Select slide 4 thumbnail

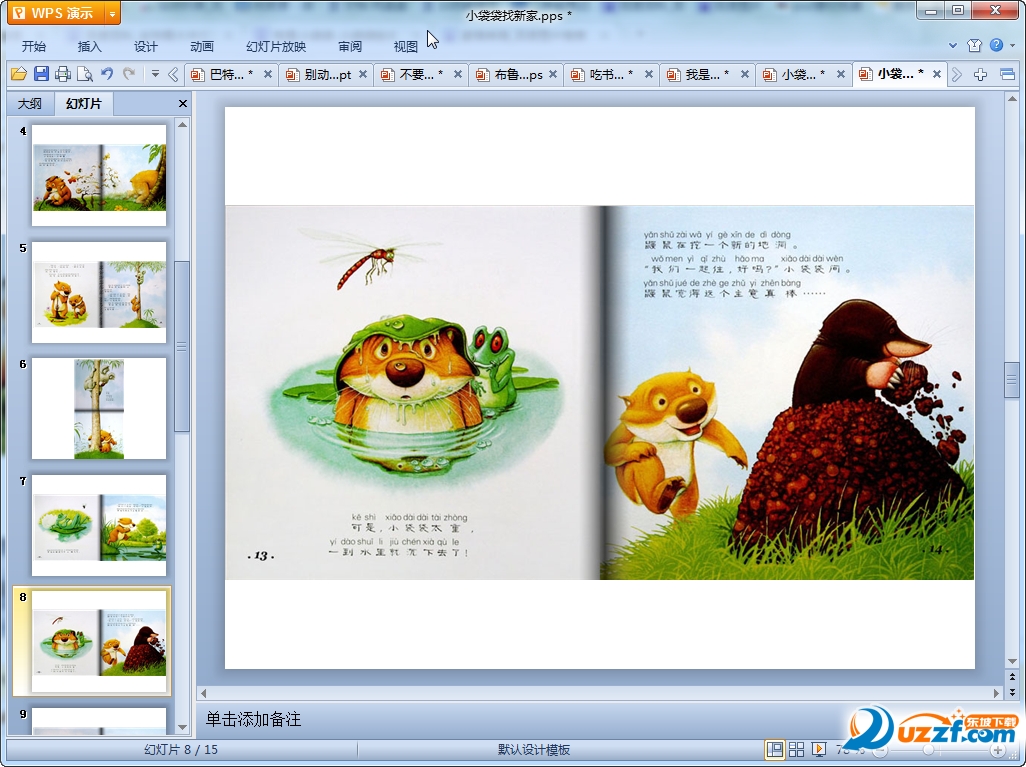point(99,175)
